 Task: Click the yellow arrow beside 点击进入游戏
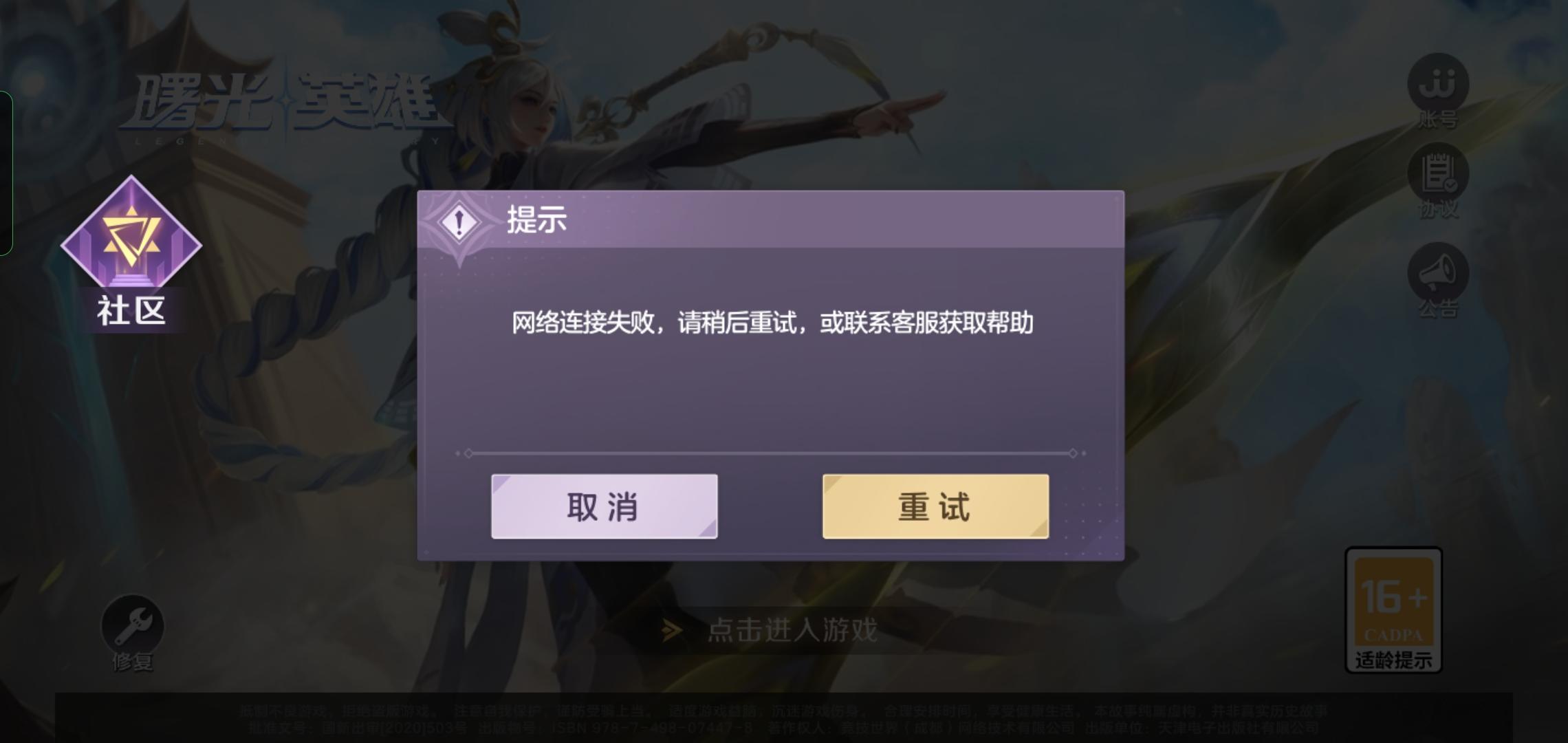(x=672, y=630)
